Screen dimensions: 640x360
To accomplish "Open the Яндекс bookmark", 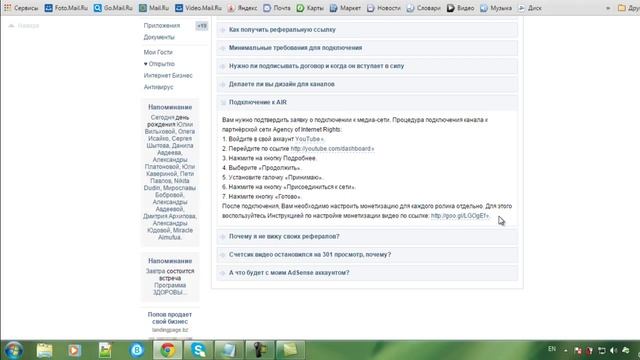I will (x=242, y=8).
